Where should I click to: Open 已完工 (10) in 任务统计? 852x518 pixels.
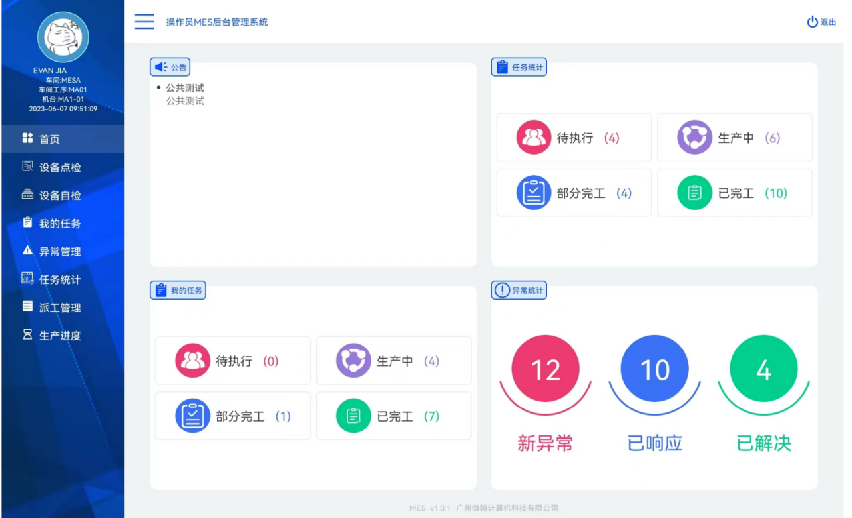click(x=735, y=193)
